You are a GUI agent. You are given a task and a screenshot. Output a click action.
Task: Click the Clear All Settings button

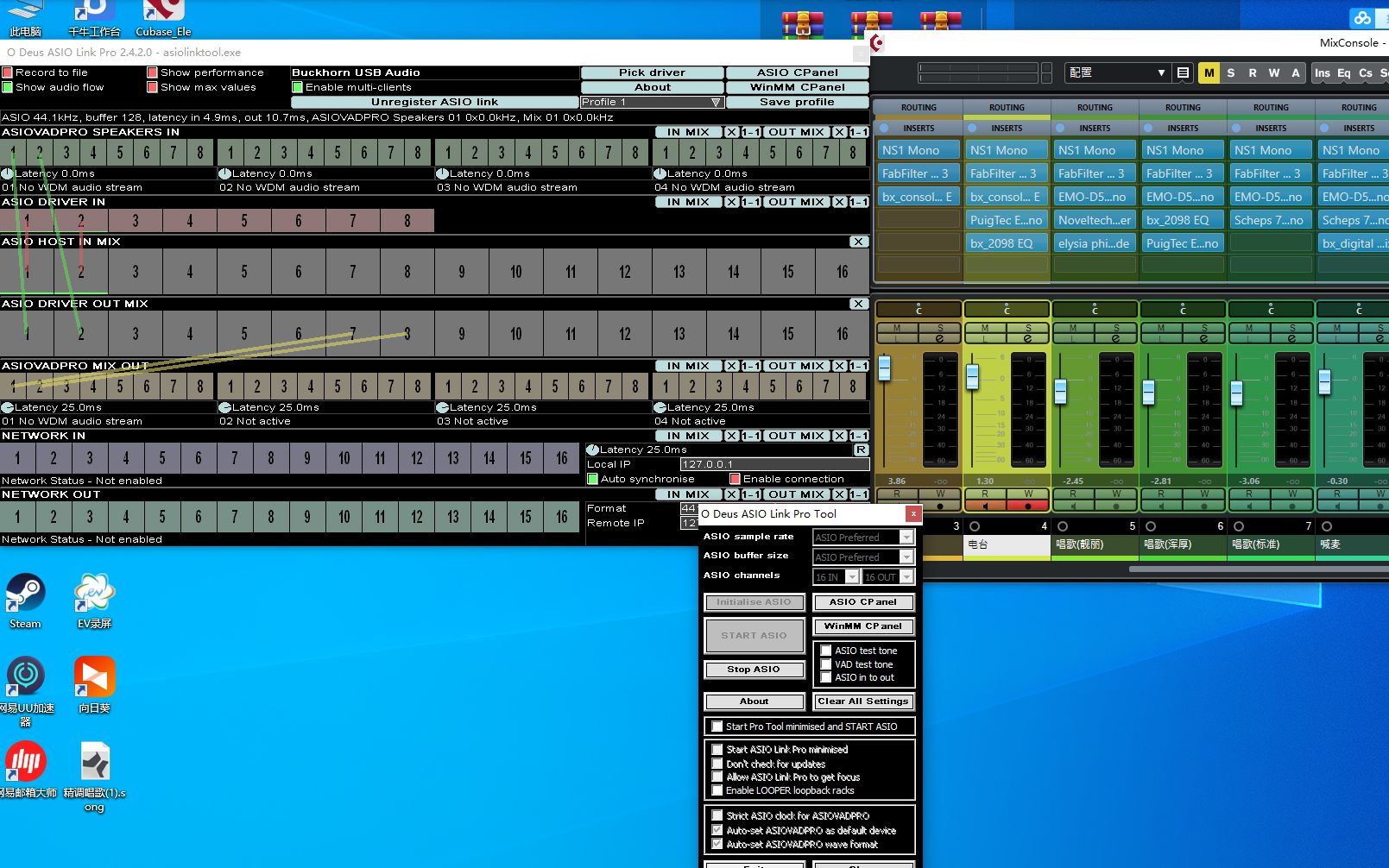tap(863, 701)
